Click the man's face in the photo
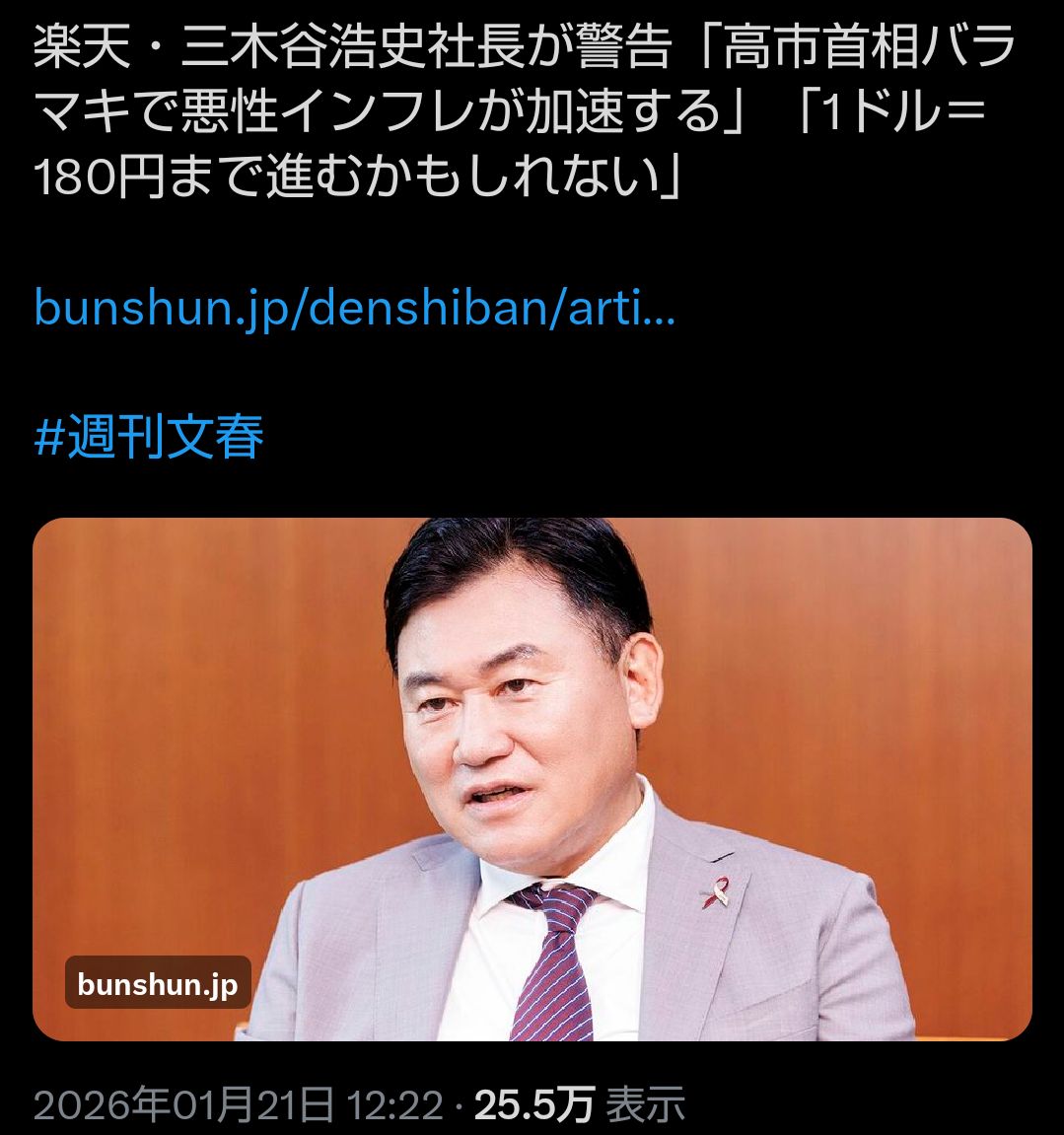Screen dimensions: 1064x1135 (521, 724)
